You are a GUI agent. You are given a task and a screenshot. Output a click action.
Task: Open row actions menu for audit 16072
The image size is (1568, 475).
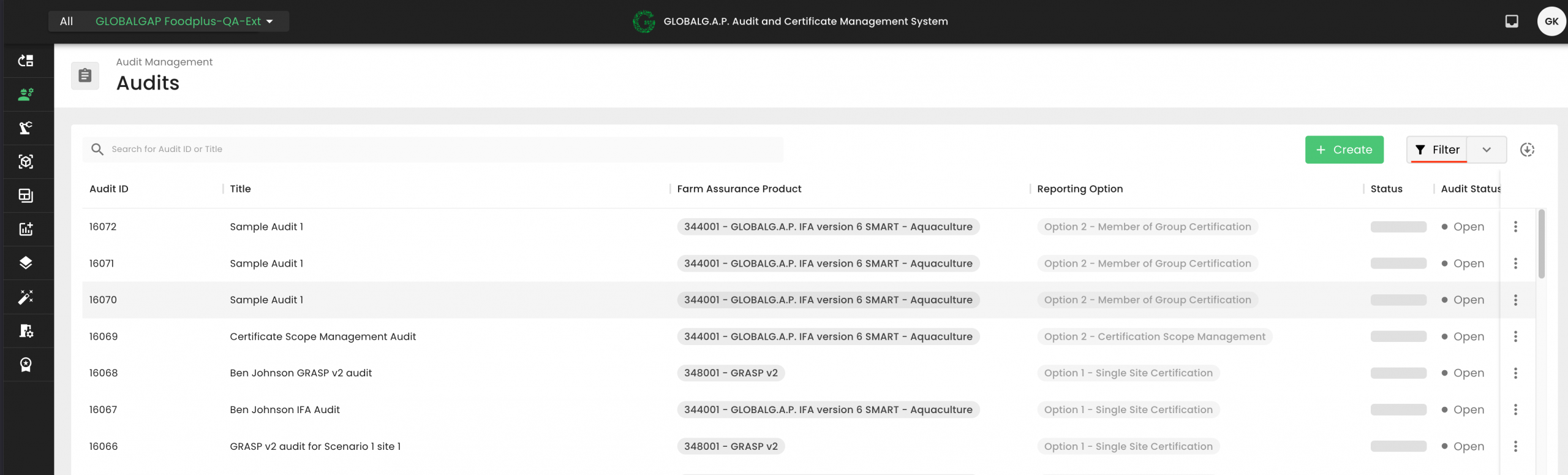[1515, 227]
